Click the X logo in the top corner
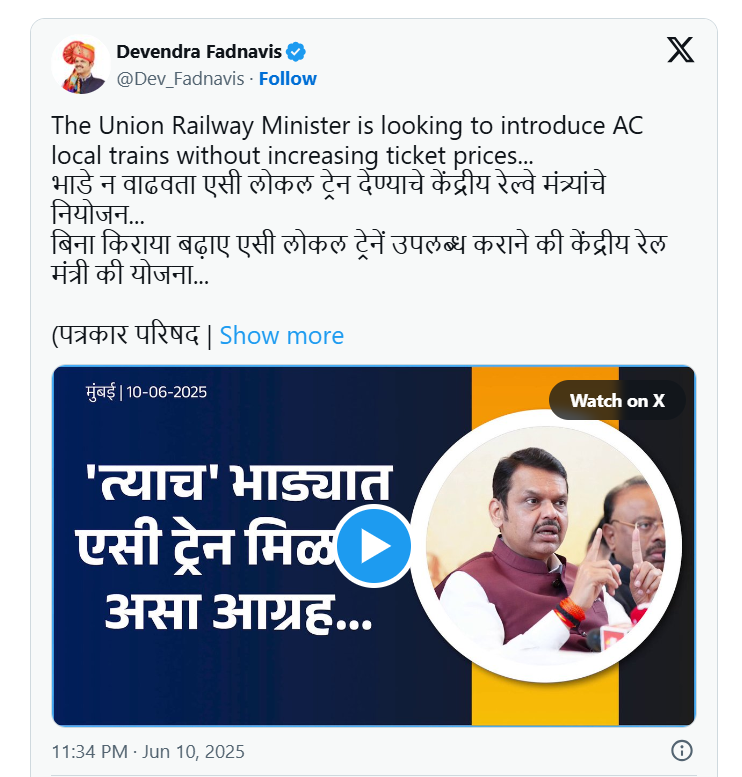 (680, 50)
